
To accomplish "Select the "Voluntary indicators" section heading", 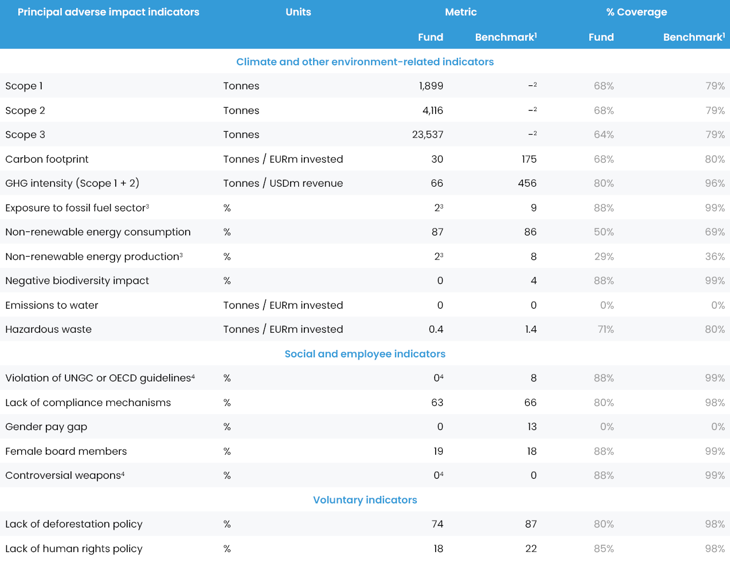I will click(x=365, y=500).
